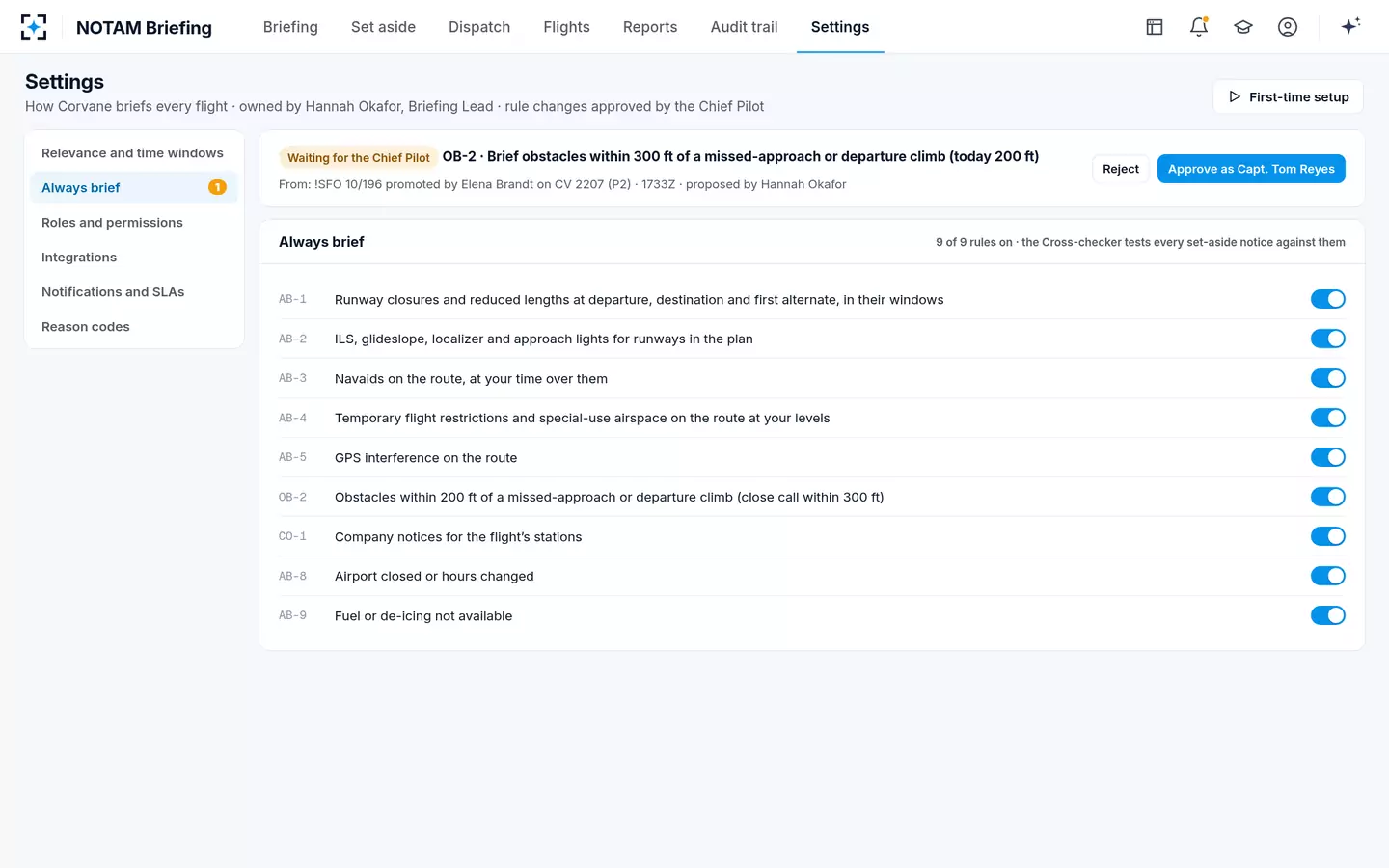Switch to the Briefing tab
Screen dimensions: 1389x868
(290, 27)
